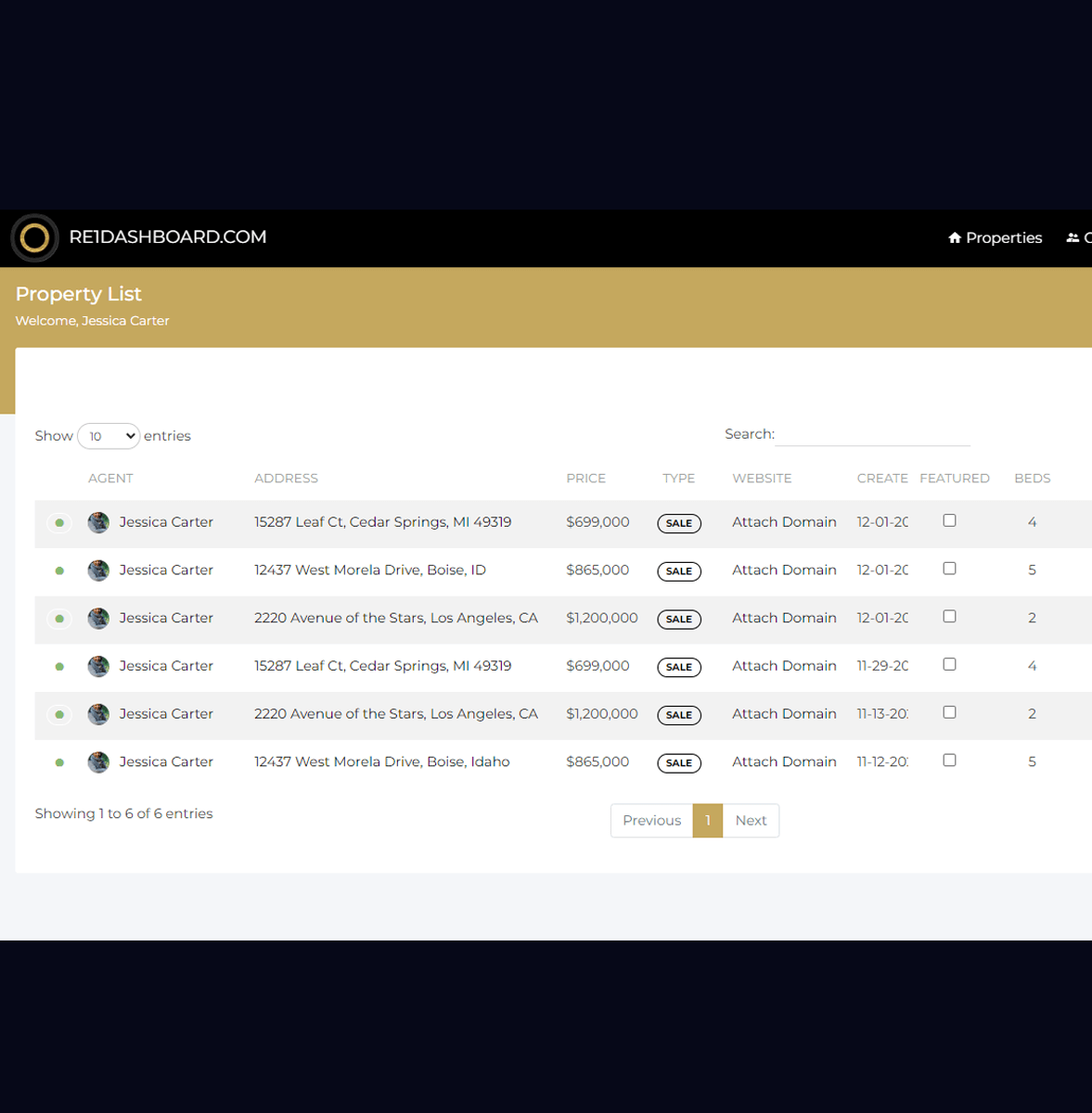Viewport: 1092px width, 1113px height.
Task: Sort table by the Address column header
Action: (286, 479)
